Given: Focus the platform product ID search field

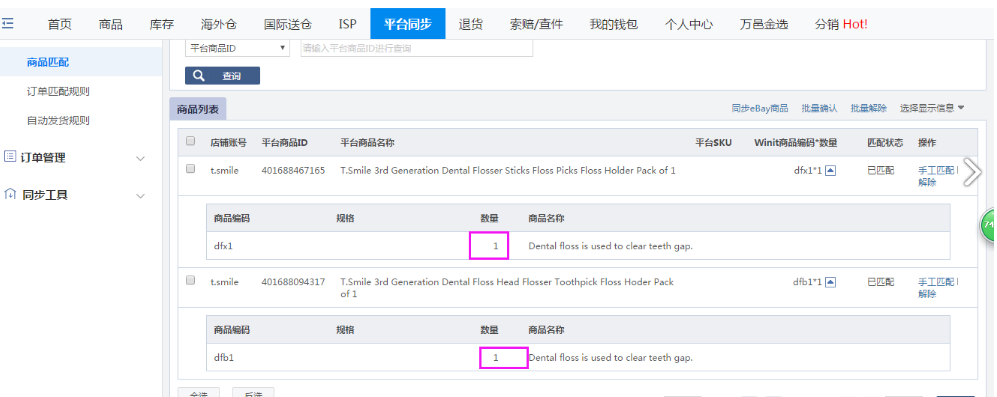Looking at the screenshot, I should [416, 48].
